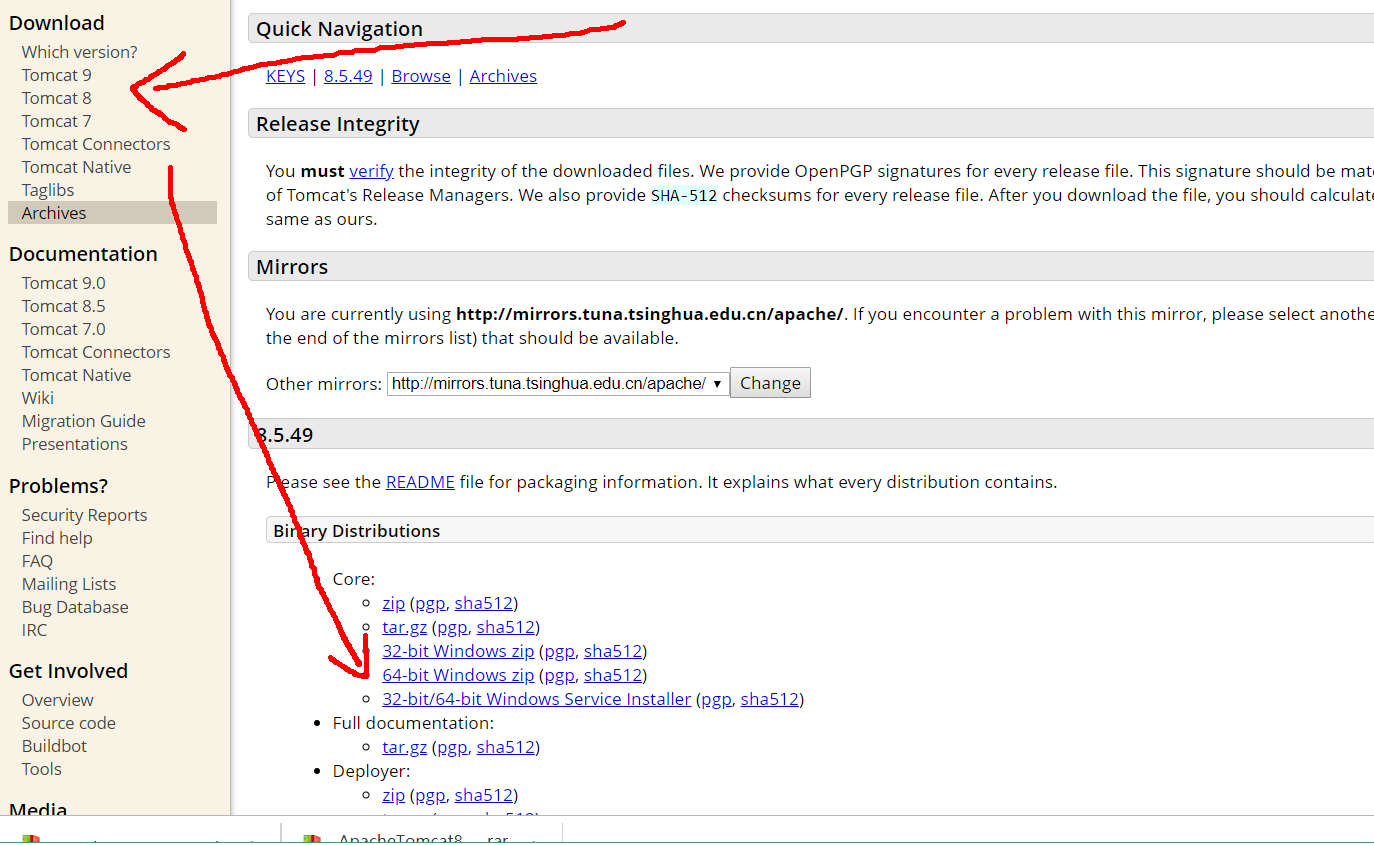Download the 32-bit/64-bit Windows Service Installer
1374x845 pixels.
pyautogui.click(x=537, y=699)
